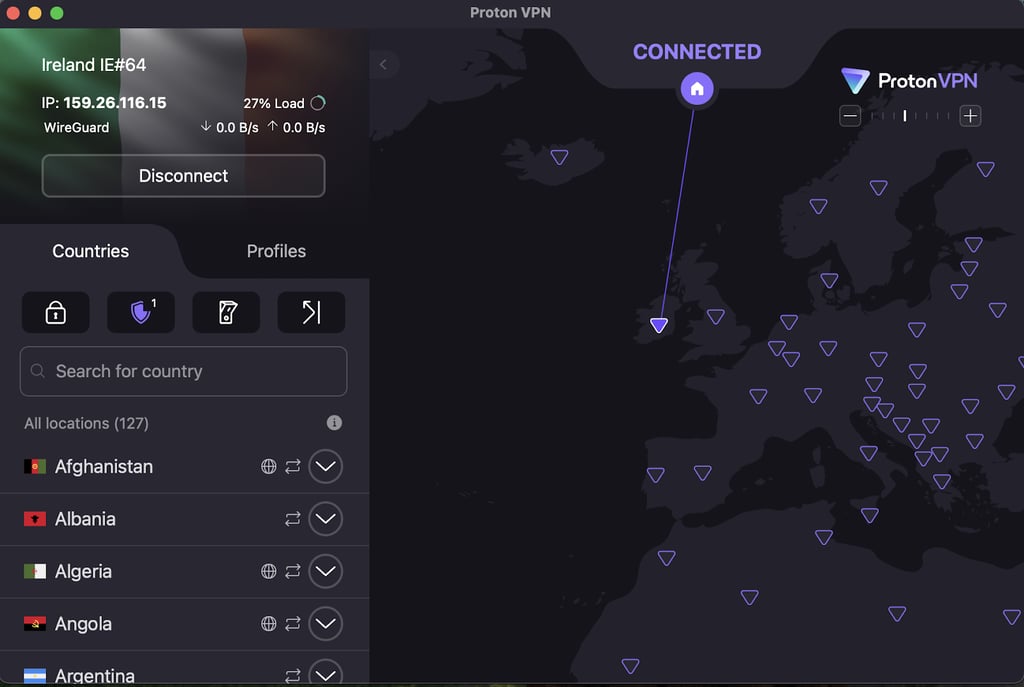This screenshot has height=687, width=1024.
Task: Click the IP address 159.26.116.15
Action: (x=115, y=103)
